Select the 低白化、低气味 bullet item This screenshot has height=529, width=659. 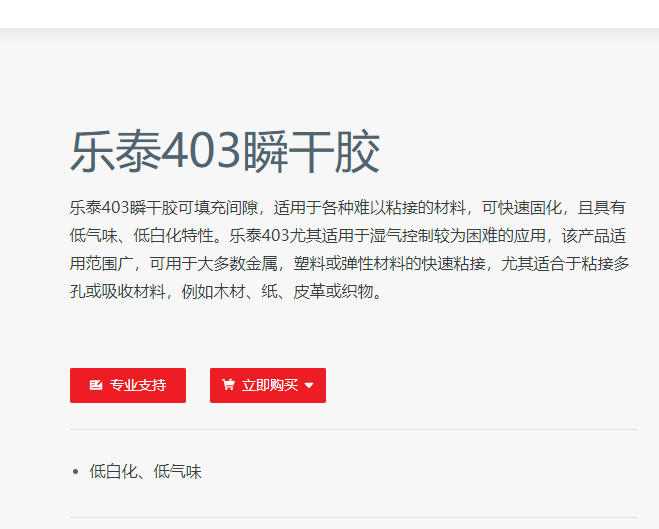pos(145,471)
